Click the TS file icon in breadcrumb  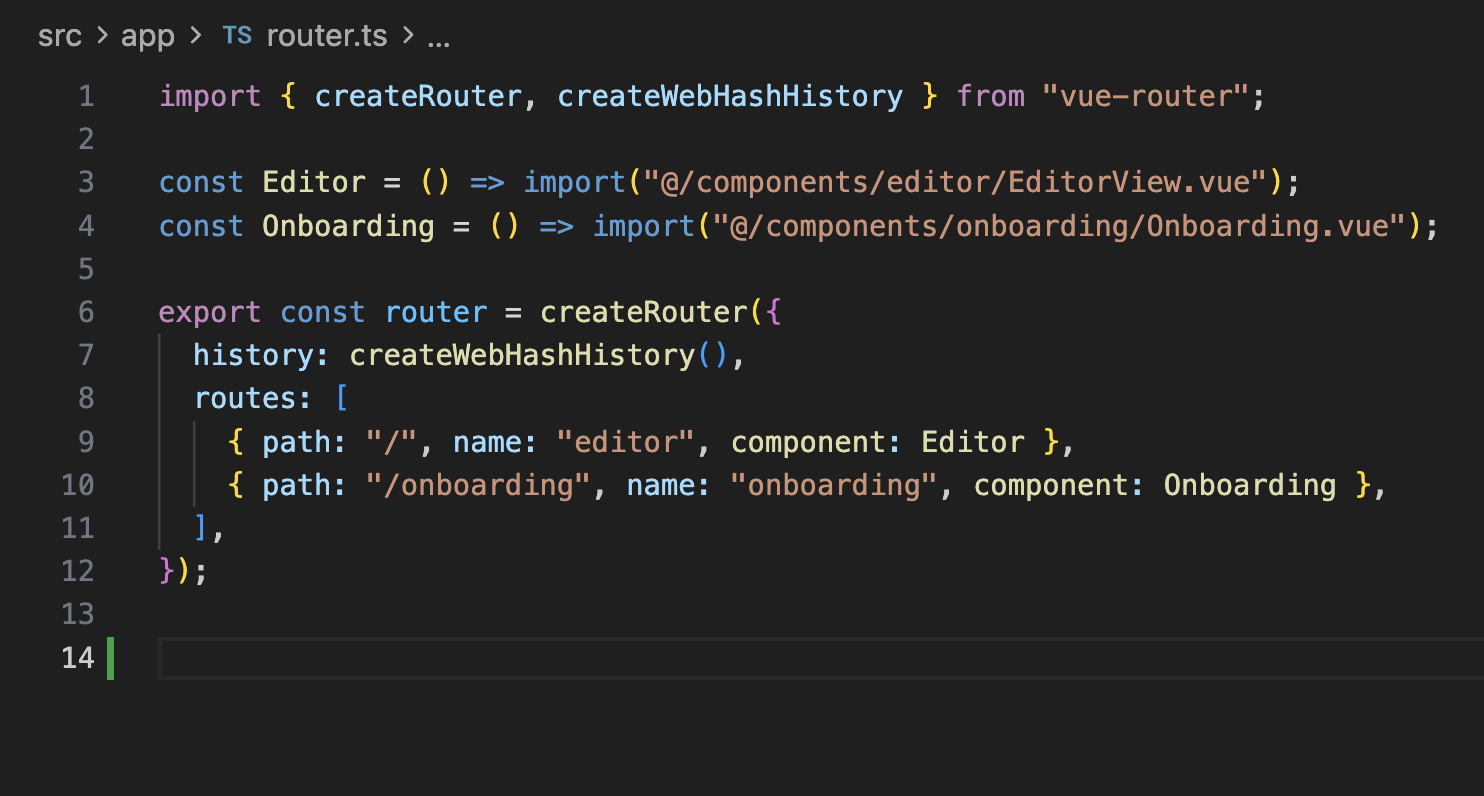point(237,37)
